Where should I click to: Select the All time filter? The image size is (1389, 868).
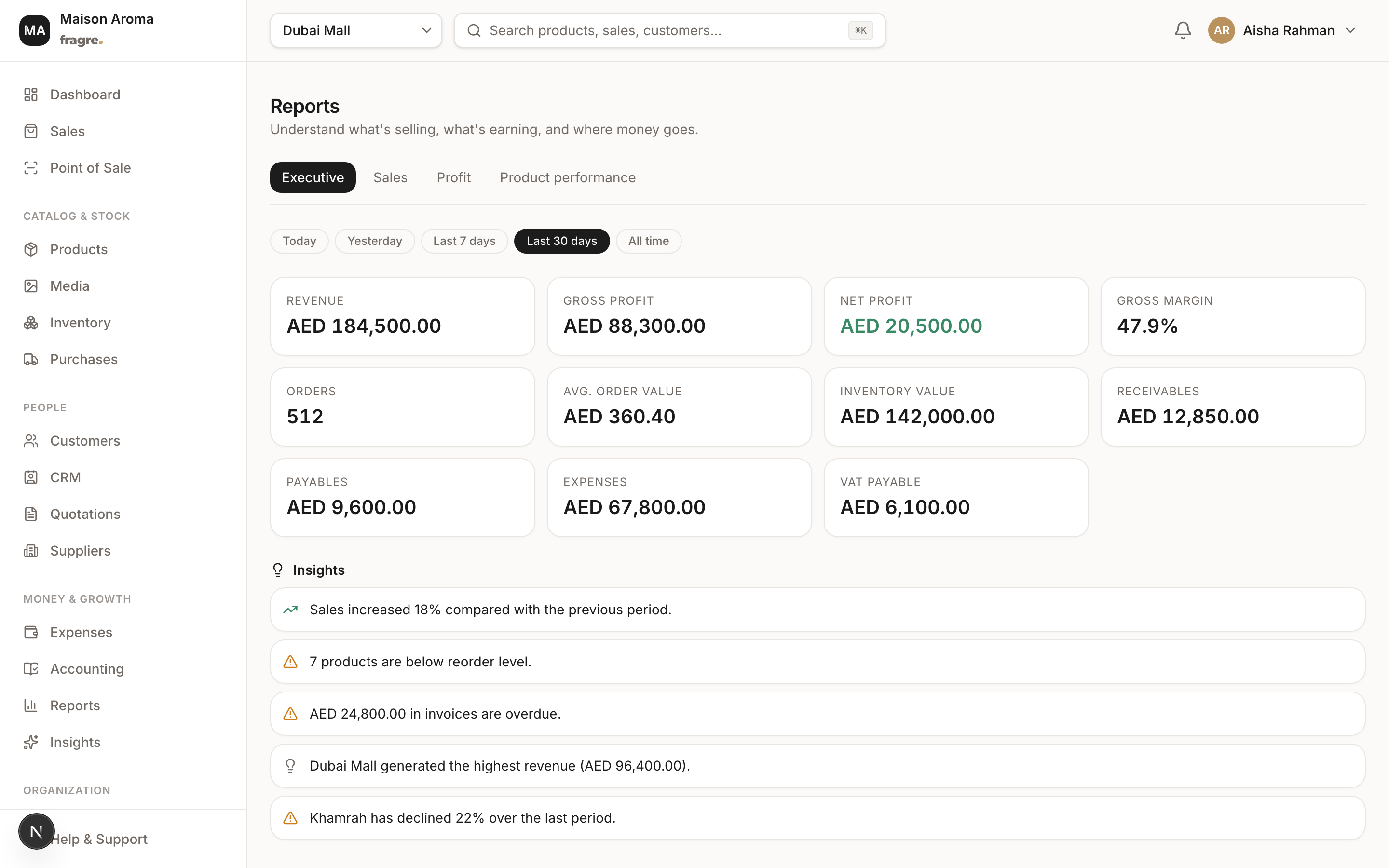(x=649, y=241)
